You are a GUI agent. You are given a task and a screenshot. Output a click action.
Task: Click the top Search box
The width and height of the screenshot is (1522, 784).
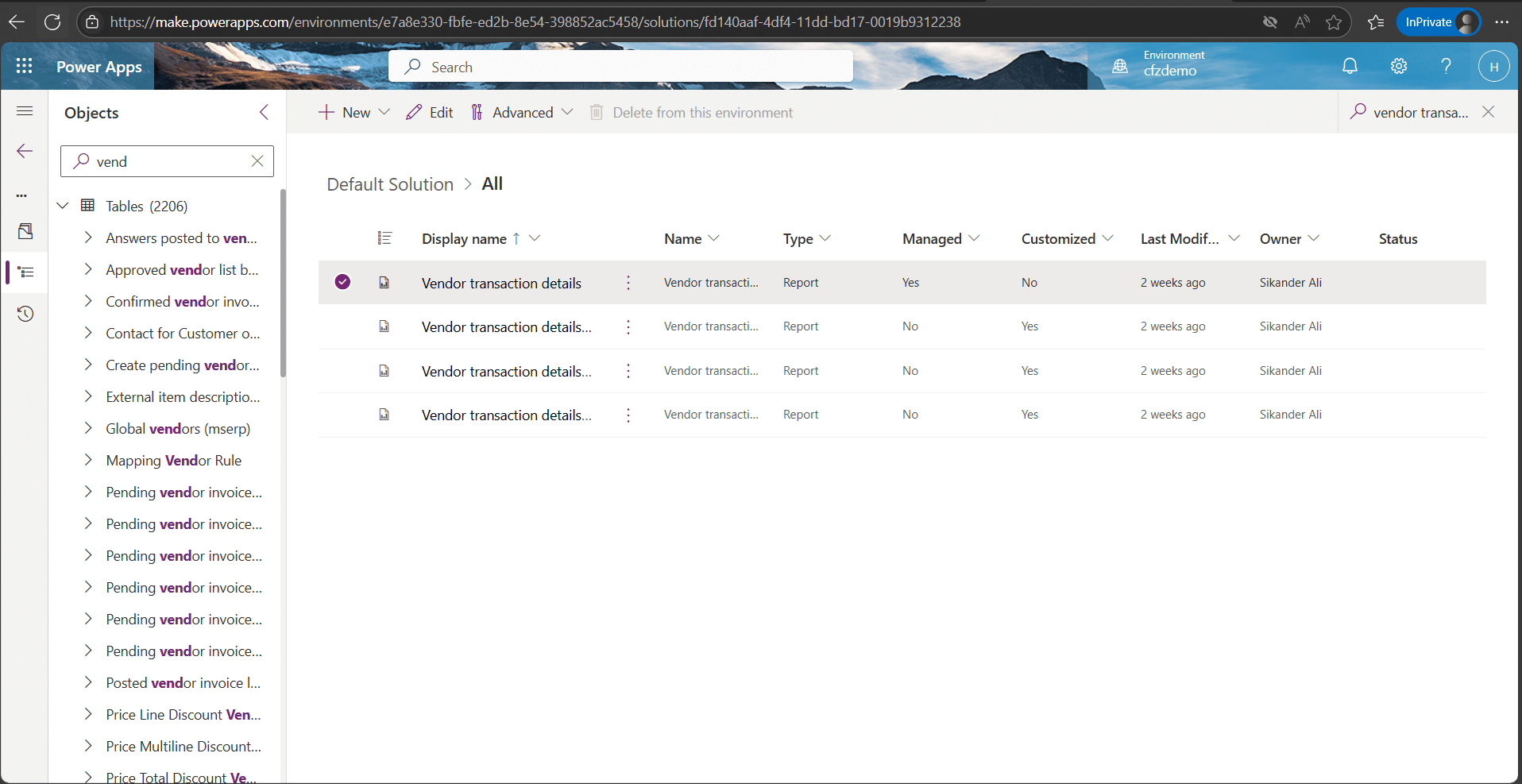(620, 68)
